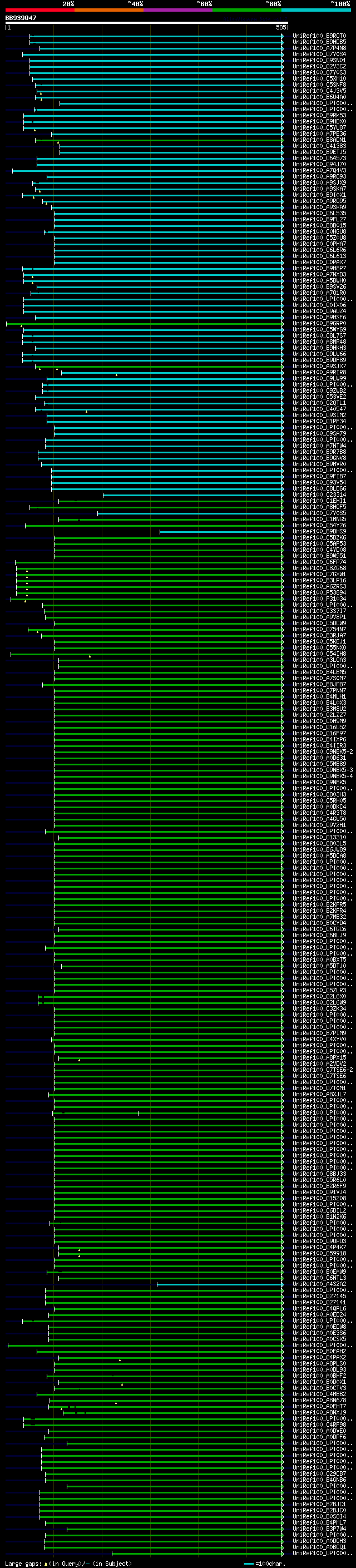This screenshot has width=356, height=1568.
Task: Open the UniRef100_A7Q4V3 entry
Action: [x=319, y=170]
